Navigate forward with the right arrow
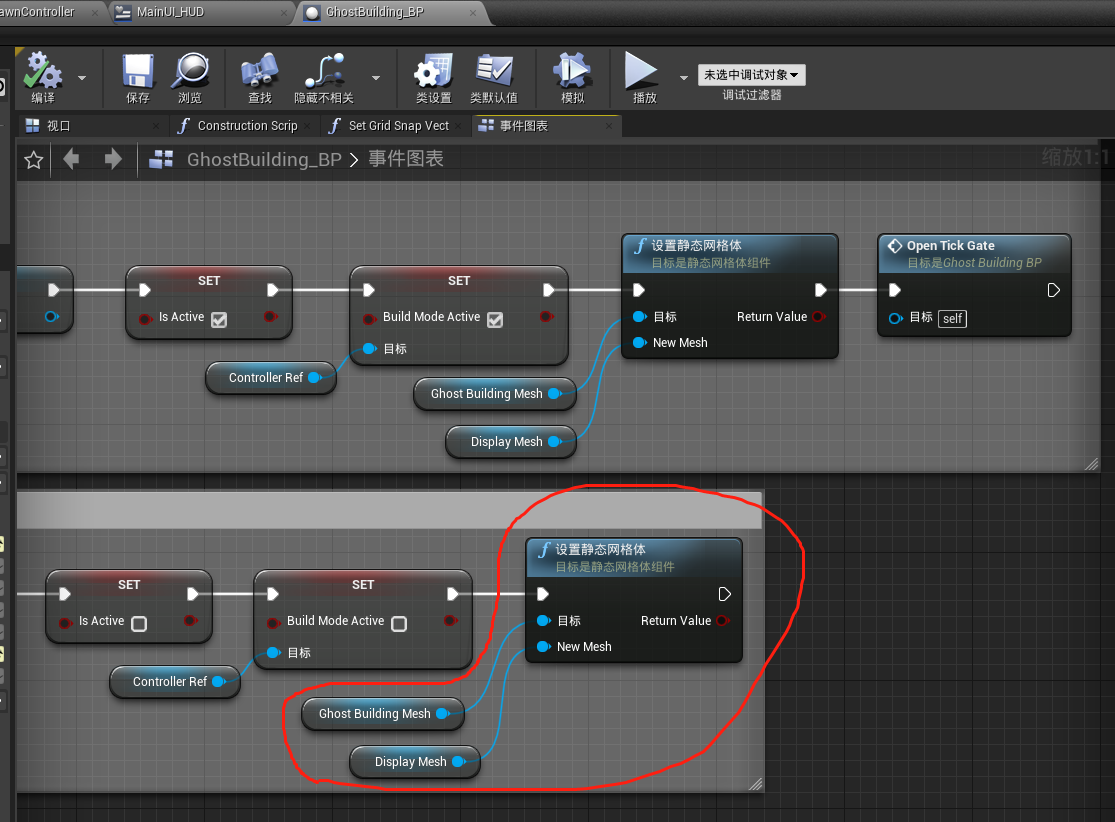Viewport: 1115px width, 822px height. click(x=113, y=159)
